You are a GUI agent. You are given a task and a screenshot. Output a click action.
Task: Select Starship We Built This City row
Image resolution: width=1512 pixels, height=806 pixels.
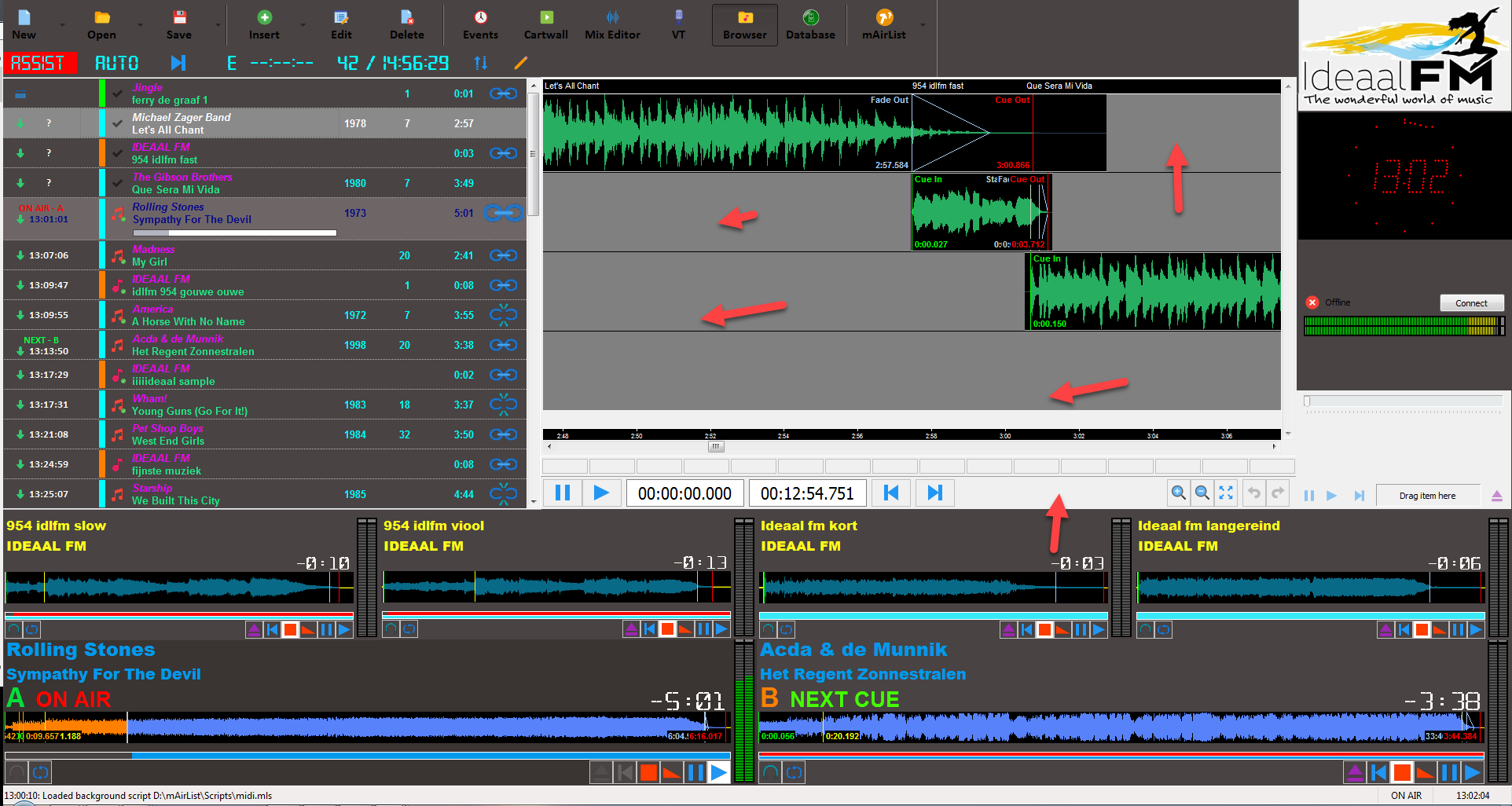pyautogui.click(x=265, y=494)
